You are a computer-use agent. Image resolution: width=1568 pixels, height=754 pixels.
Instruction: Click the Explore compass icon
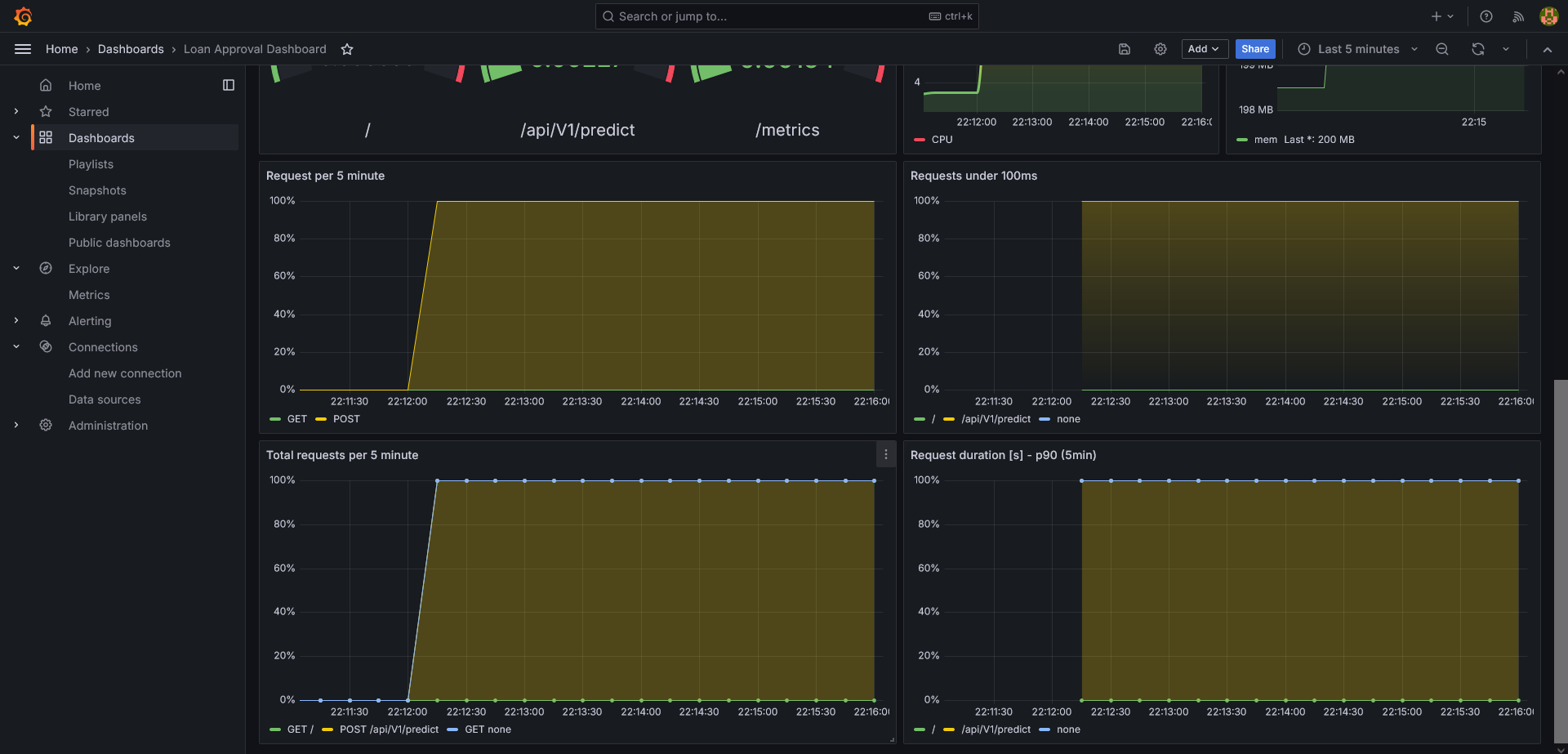point(46,269)
